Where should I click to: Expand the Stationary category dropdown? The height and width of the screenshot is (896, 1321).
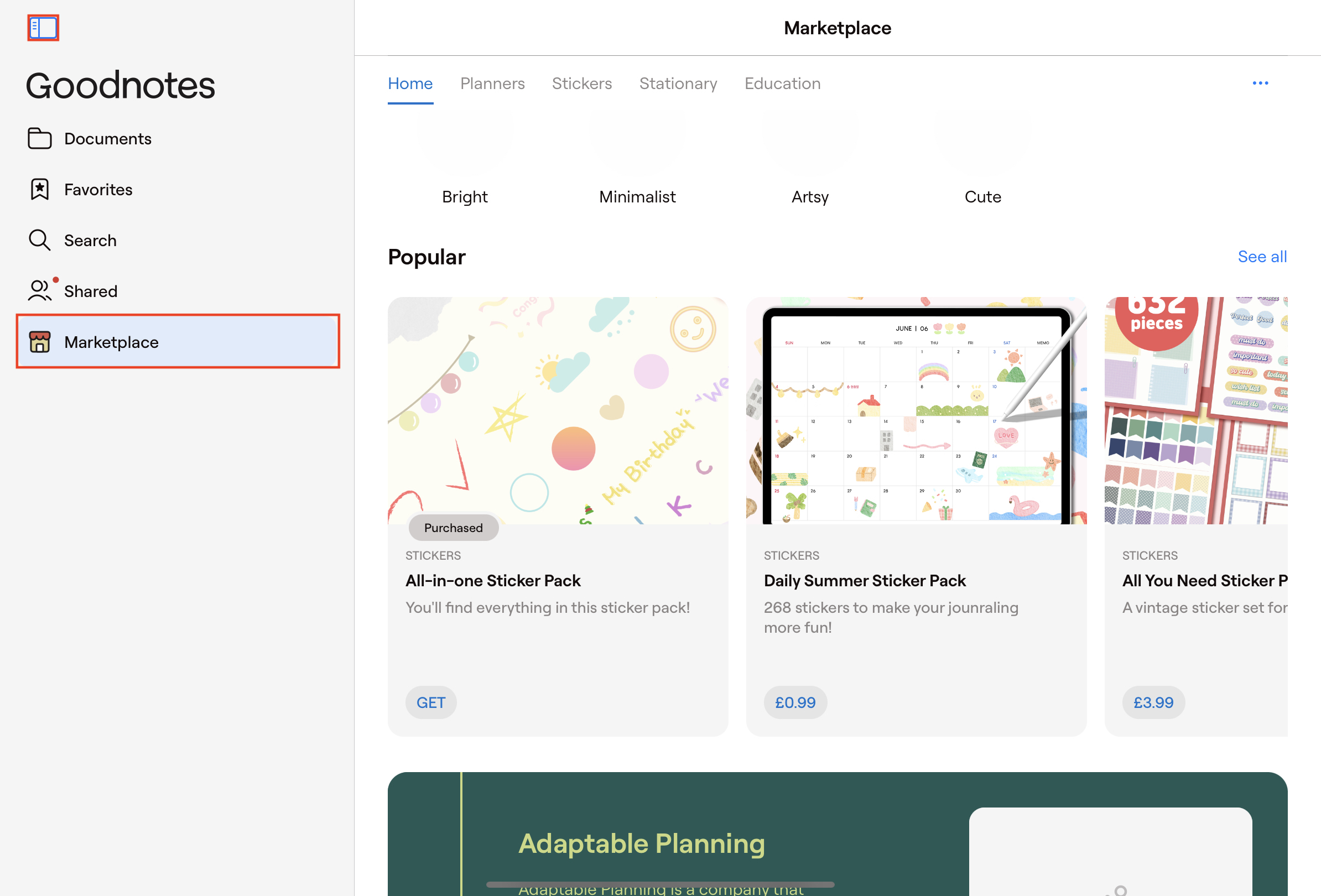tap(678, 84)
